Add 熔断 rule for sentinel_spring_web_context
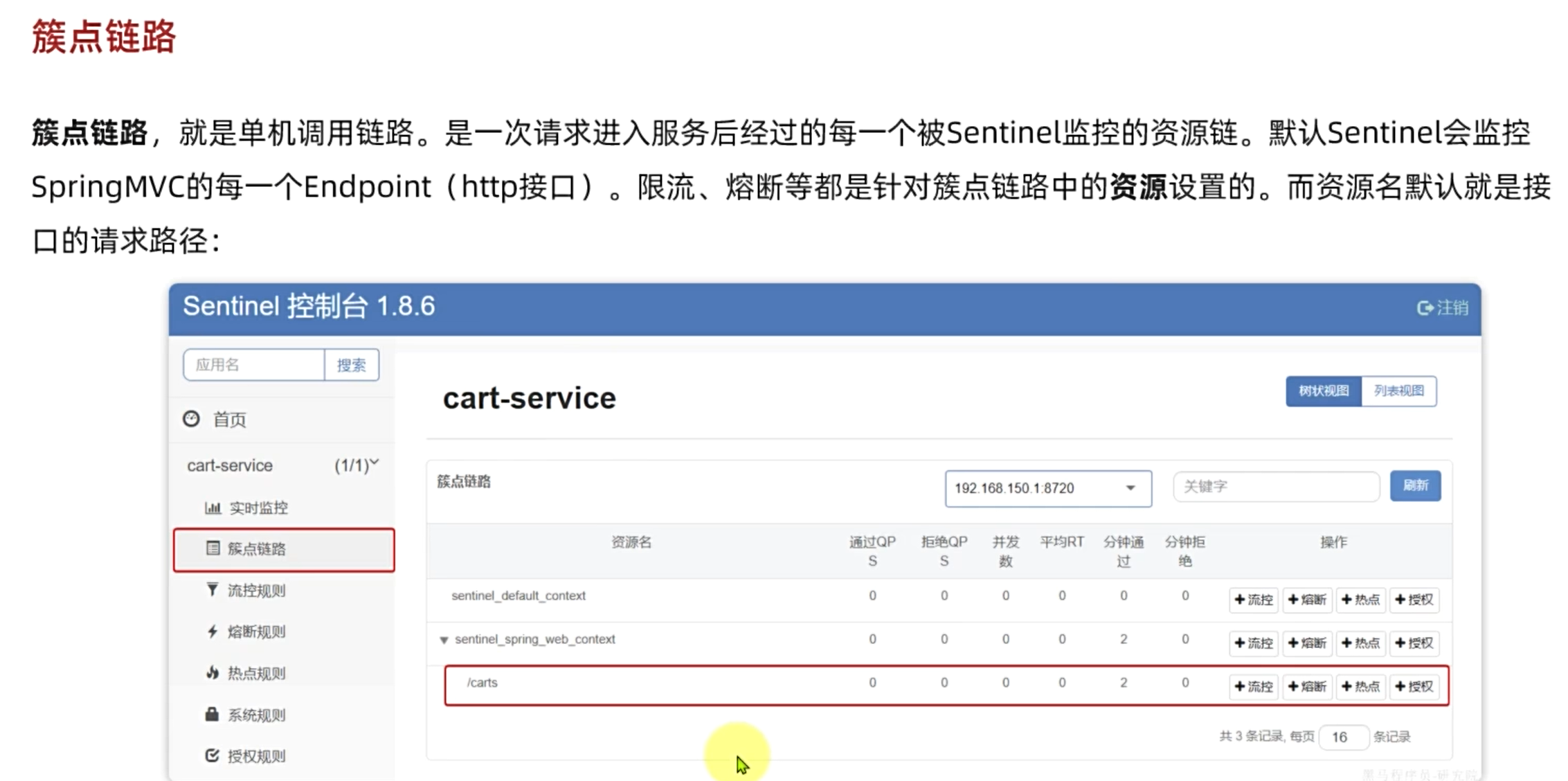 point(1307,643)
